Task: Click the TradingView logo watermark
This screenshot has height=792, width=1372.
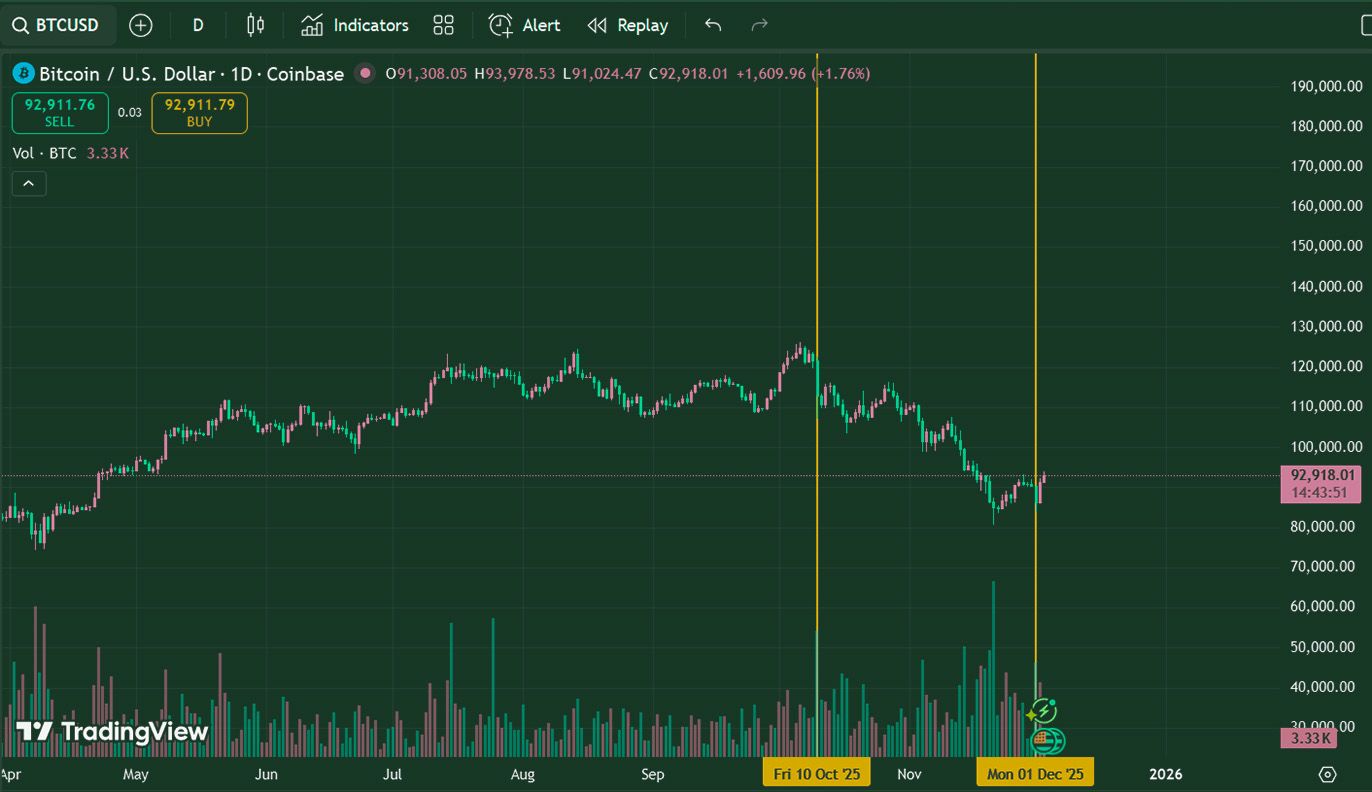Action: pos(110,731)
